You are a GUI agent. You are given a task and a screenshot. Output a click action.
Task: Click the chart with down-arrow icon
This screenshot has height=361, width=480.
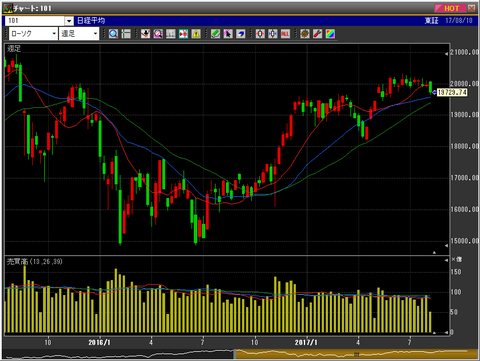(145, 34)
